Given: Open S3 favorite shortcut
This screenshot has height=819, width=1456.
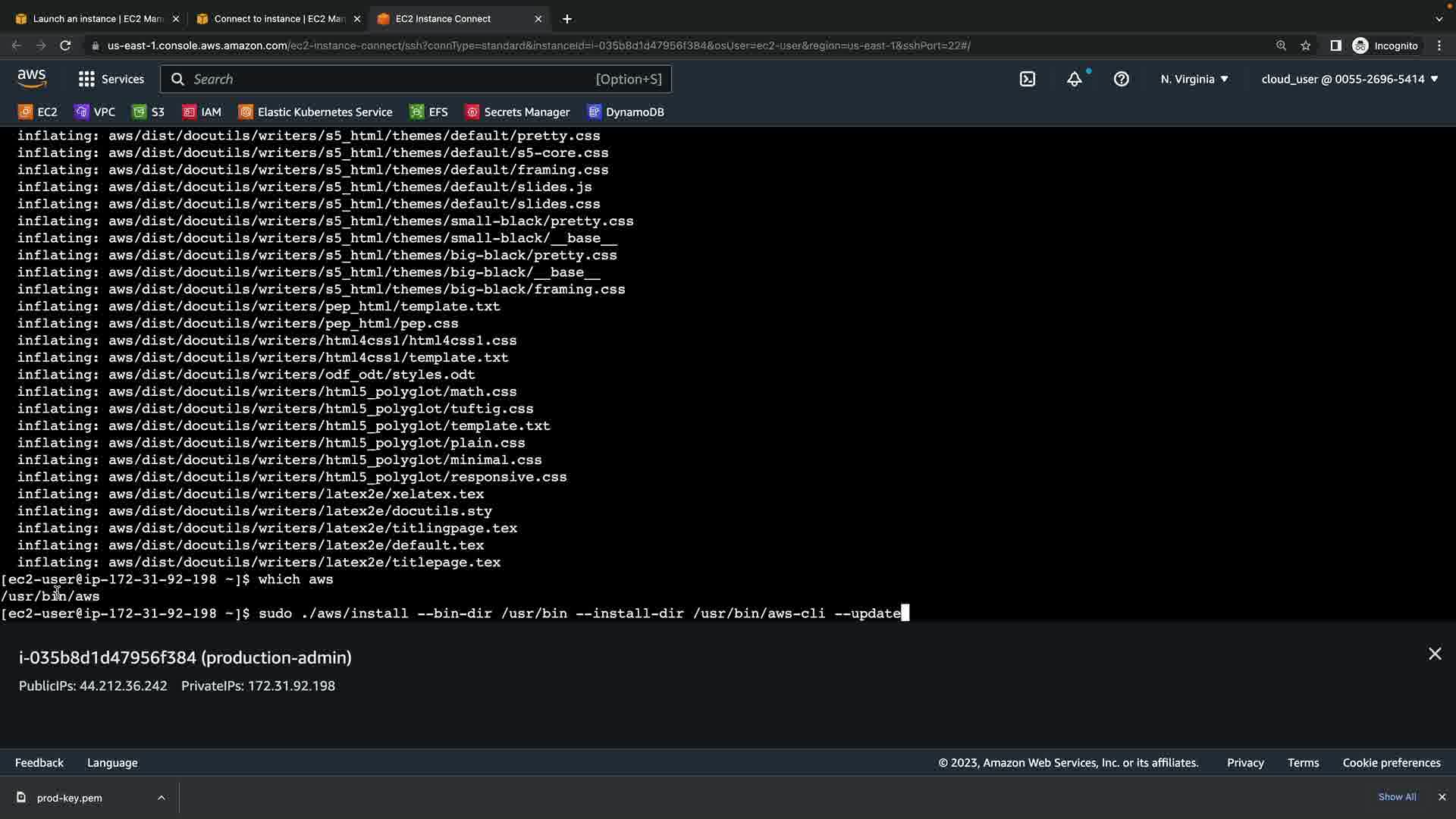Looking at the screenshot, I should click(149, 111).
